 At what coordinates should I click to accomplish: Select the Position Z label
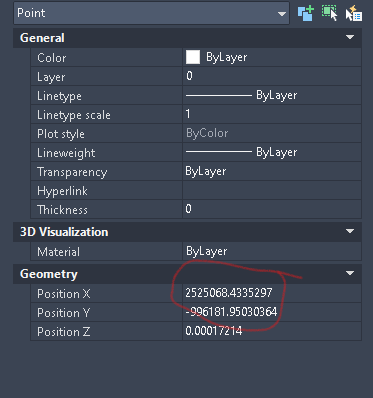point(63,332)
